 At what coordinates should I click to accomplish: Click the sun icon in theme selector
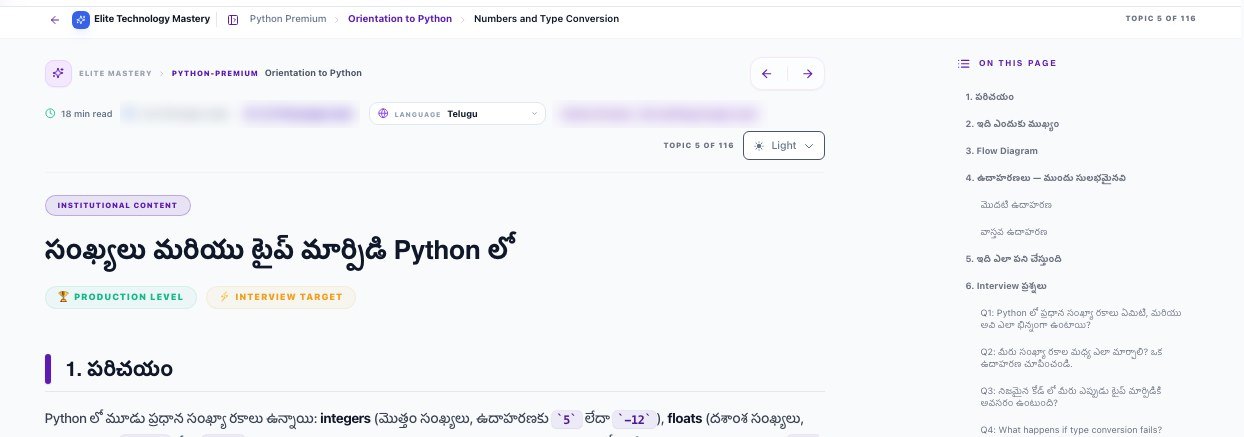click(759, 146)
